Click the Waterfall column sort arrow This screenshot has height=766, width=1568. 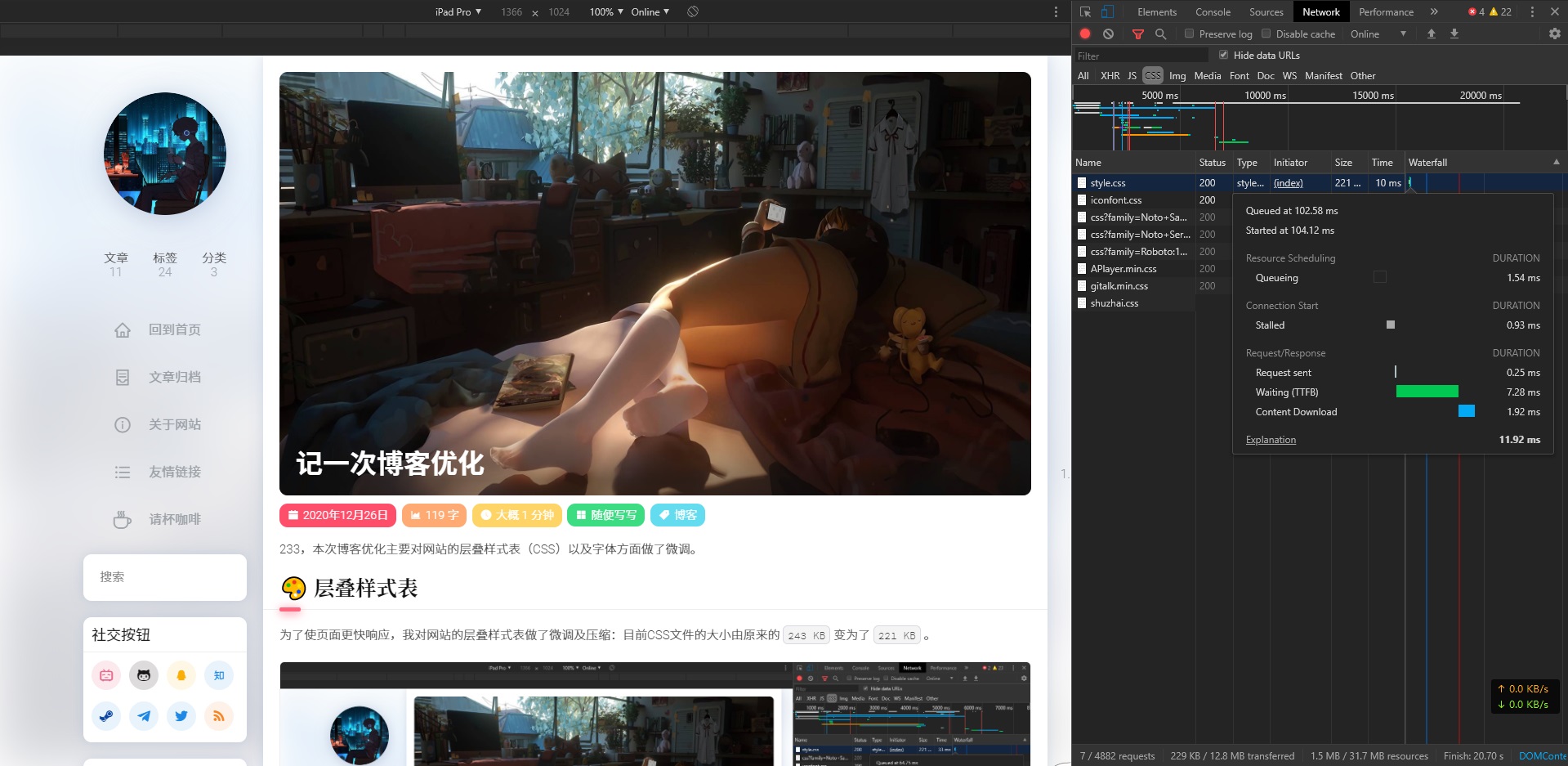pos(1556,162)
